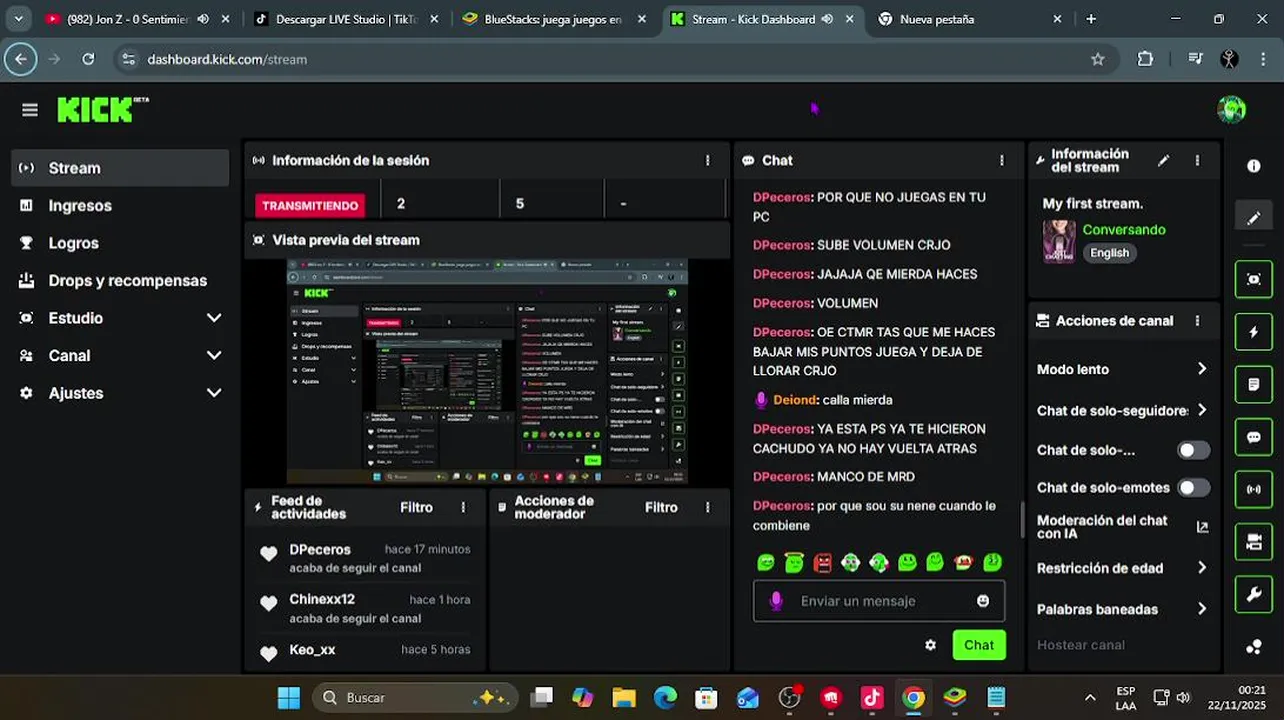Open the Stream page in sidebar

pos(120,168)
